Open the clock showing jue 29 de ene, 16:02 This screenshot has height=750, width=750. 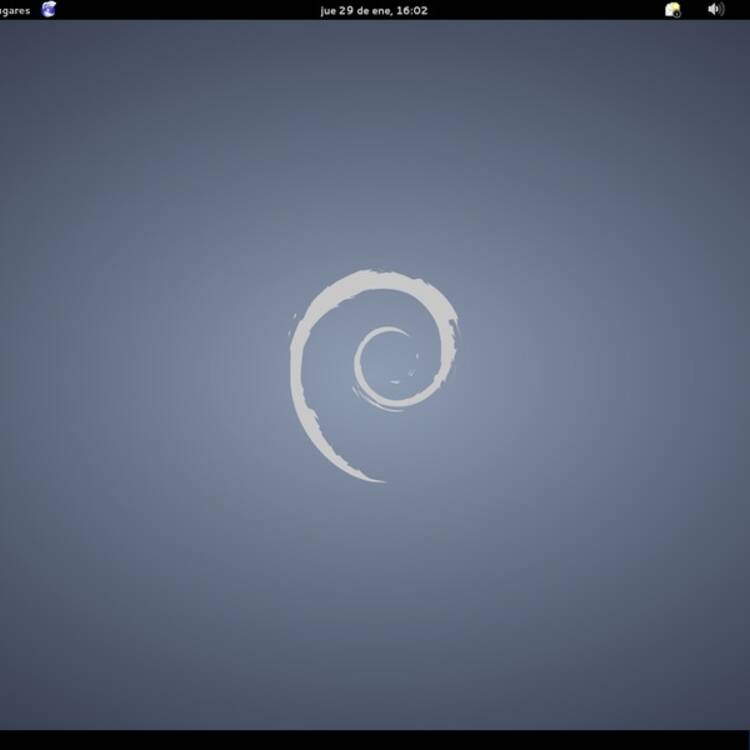(x=374, y=11)
